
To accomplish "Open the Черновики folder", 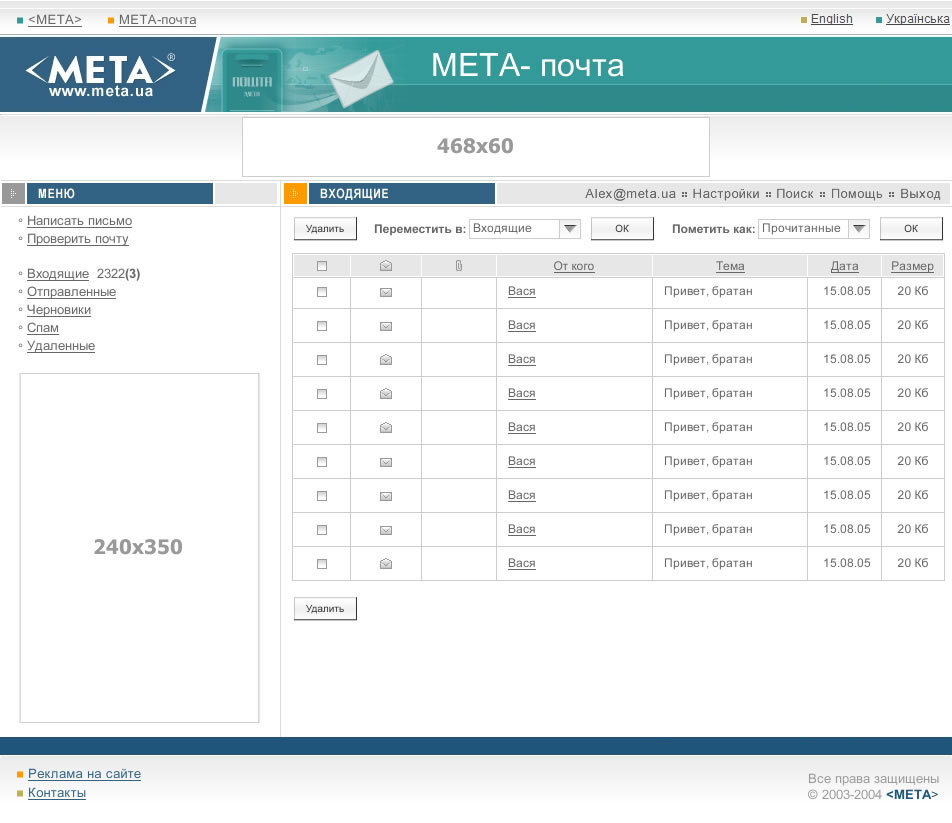I will 59,310.
